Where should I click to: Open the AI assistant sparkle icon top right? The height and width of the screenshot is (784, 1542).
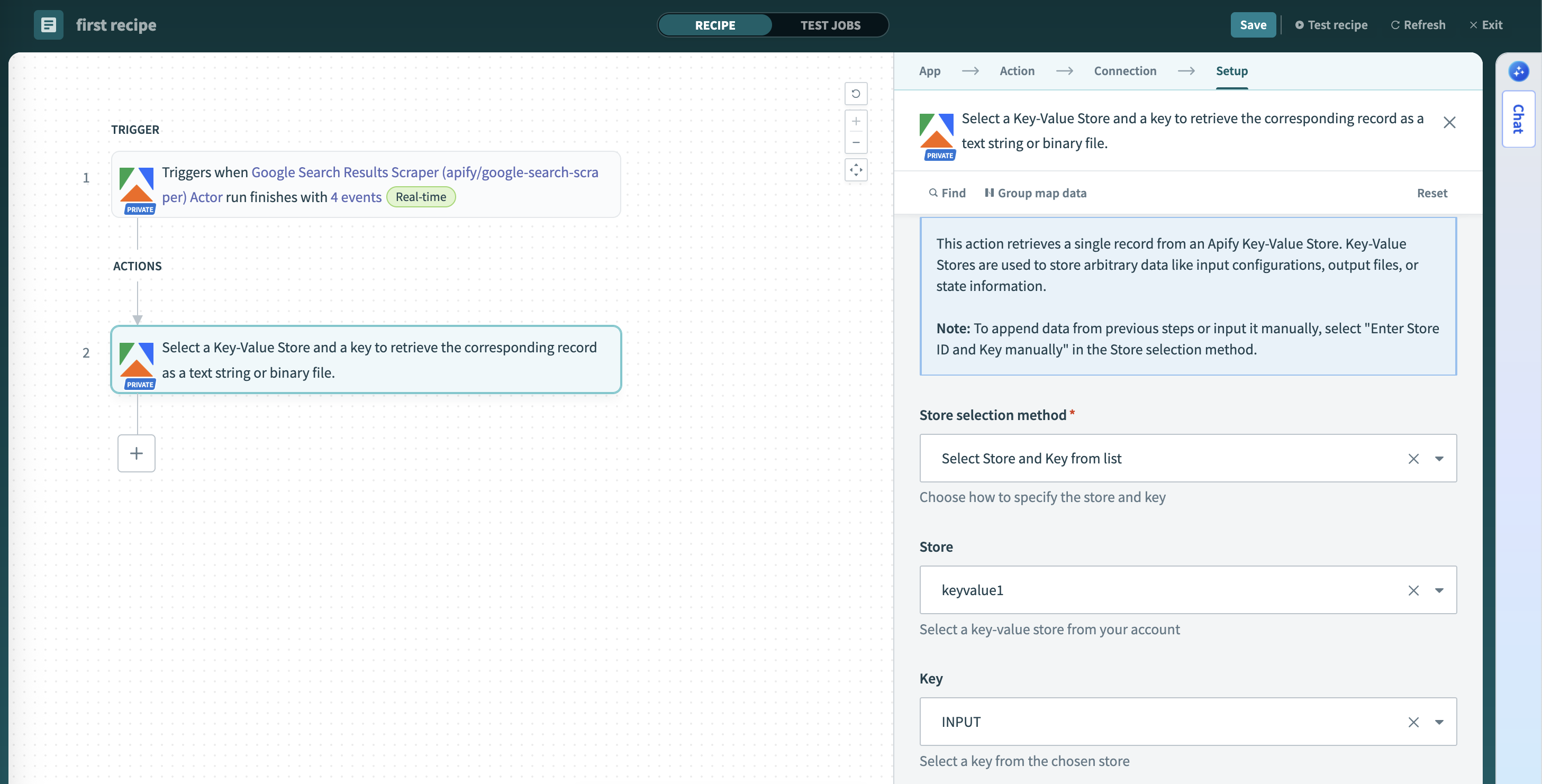(x=1519, y=72)
